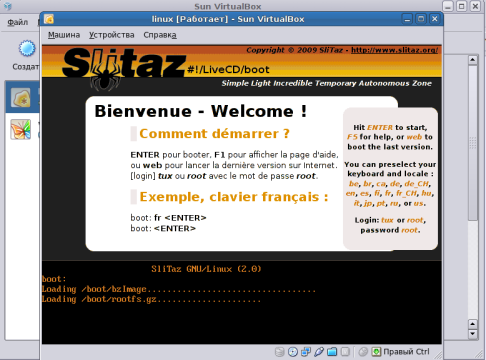Open the Машина menu
Viewport: 486px width, 360px height.
point(64,35)
